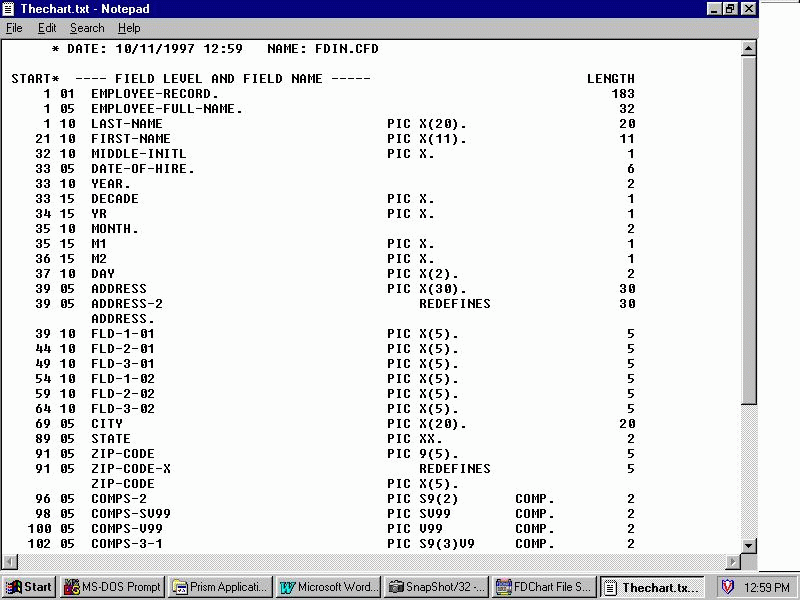
Task: Click the taskbar clock showing 12:59 PM
Action: click(x=766, y=587)
